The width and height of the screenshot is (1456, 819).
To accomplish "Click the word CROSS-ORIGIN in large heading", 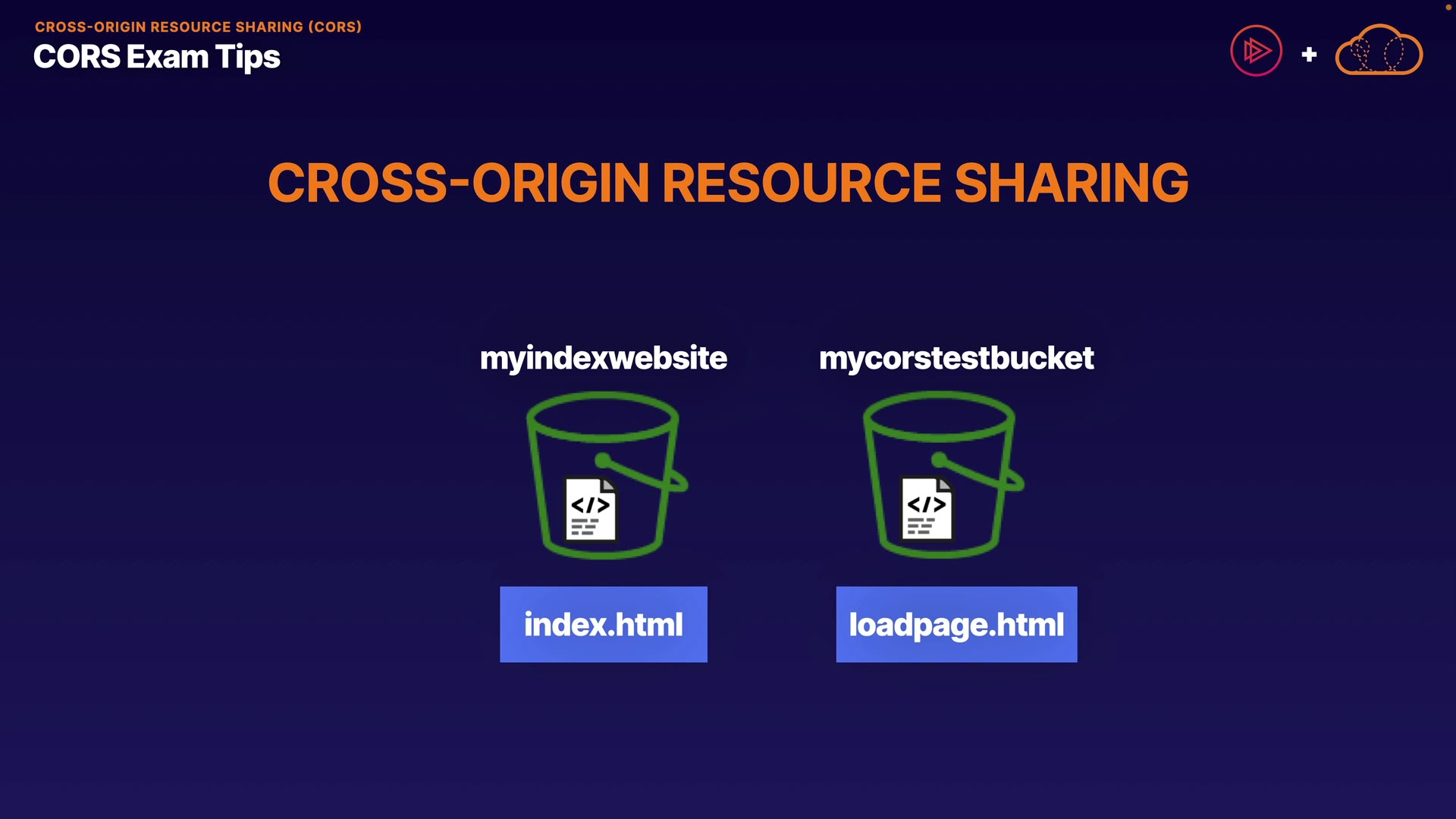I will pos(458,184).
